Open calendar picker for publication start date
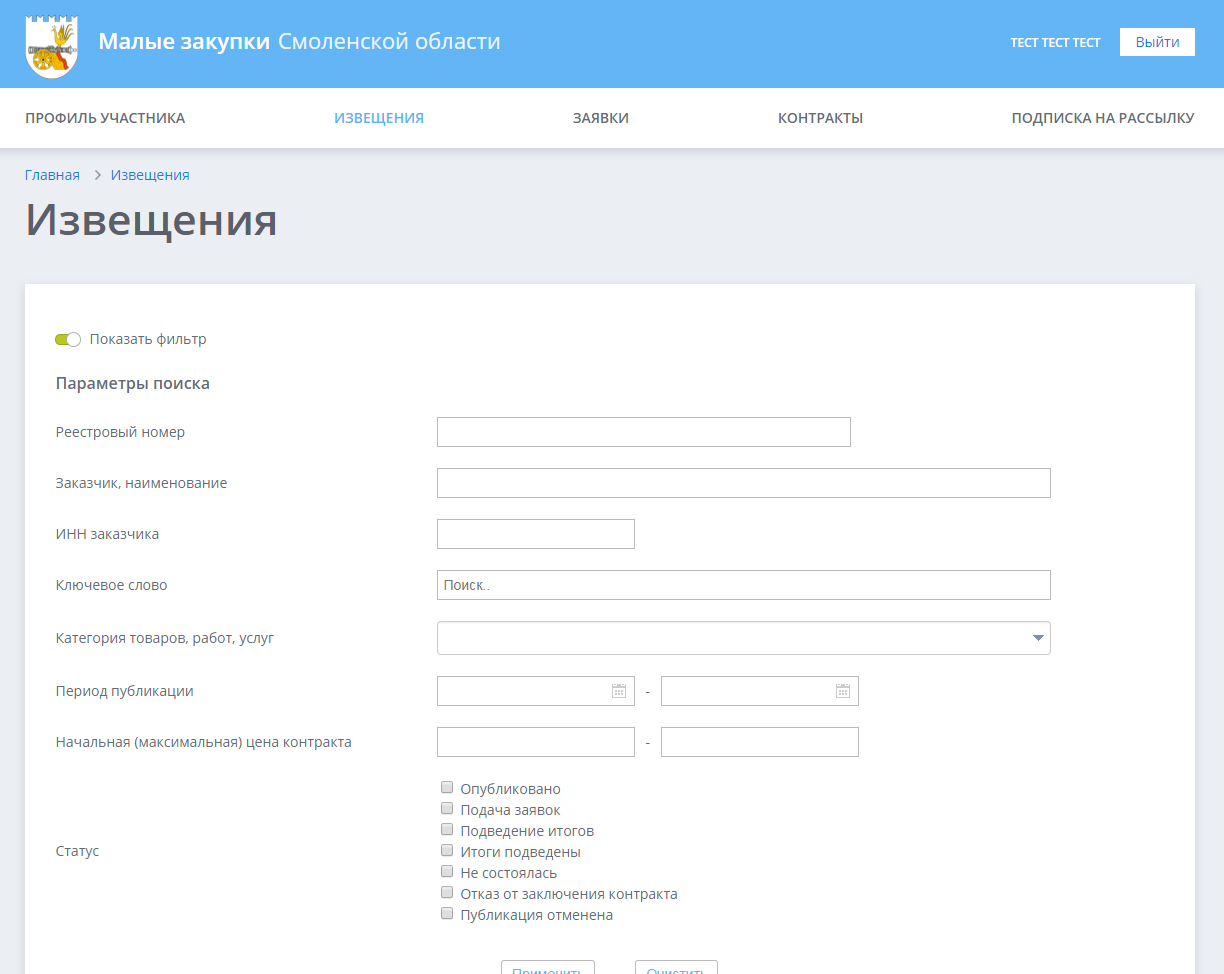 coord(619,691)
